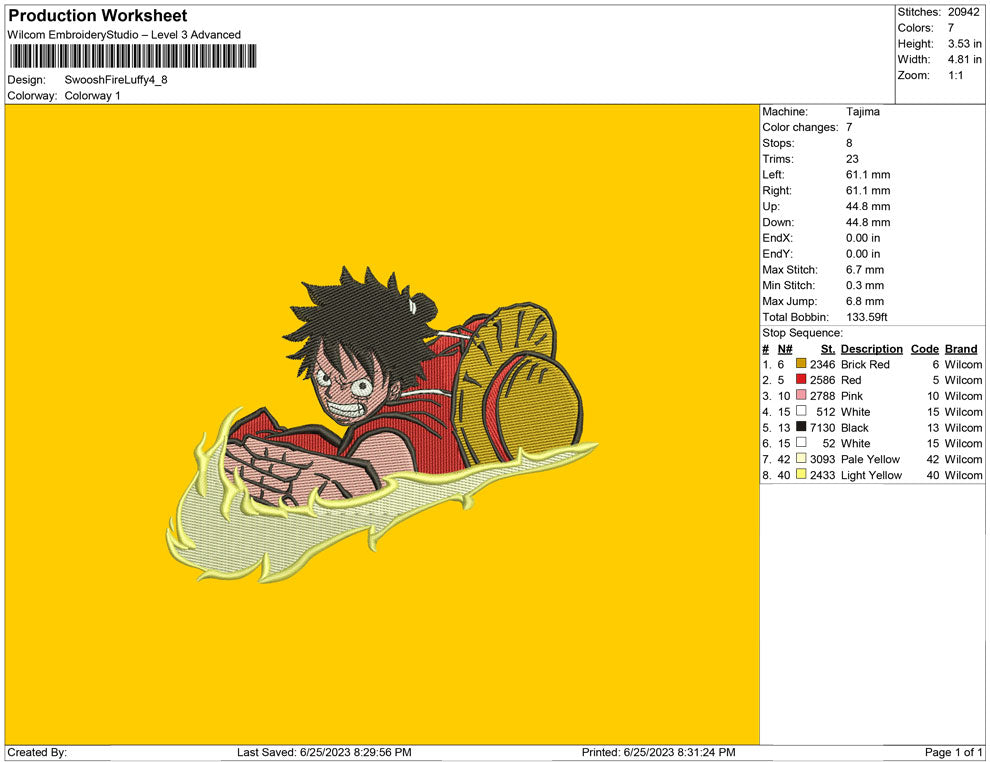Click the max stitch value '6.7 mm'

(x=865, y=270)
